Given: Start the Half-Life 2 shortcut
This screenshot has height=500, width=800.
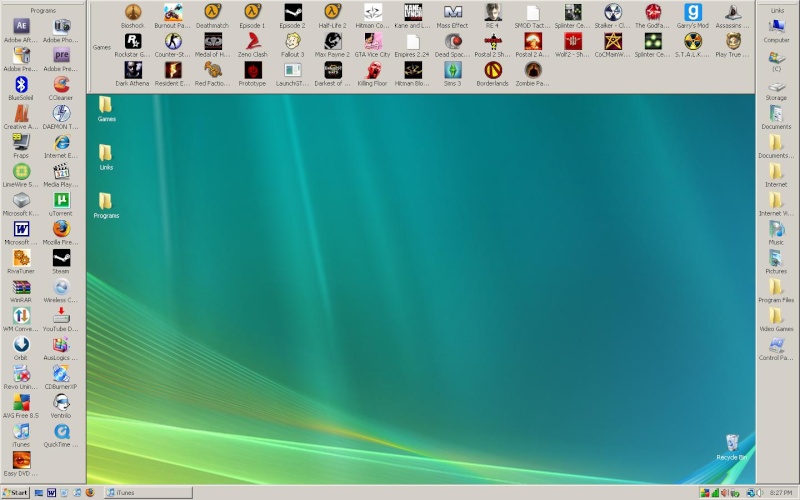Looking at the screenshot, I should (x=332, y=15).
